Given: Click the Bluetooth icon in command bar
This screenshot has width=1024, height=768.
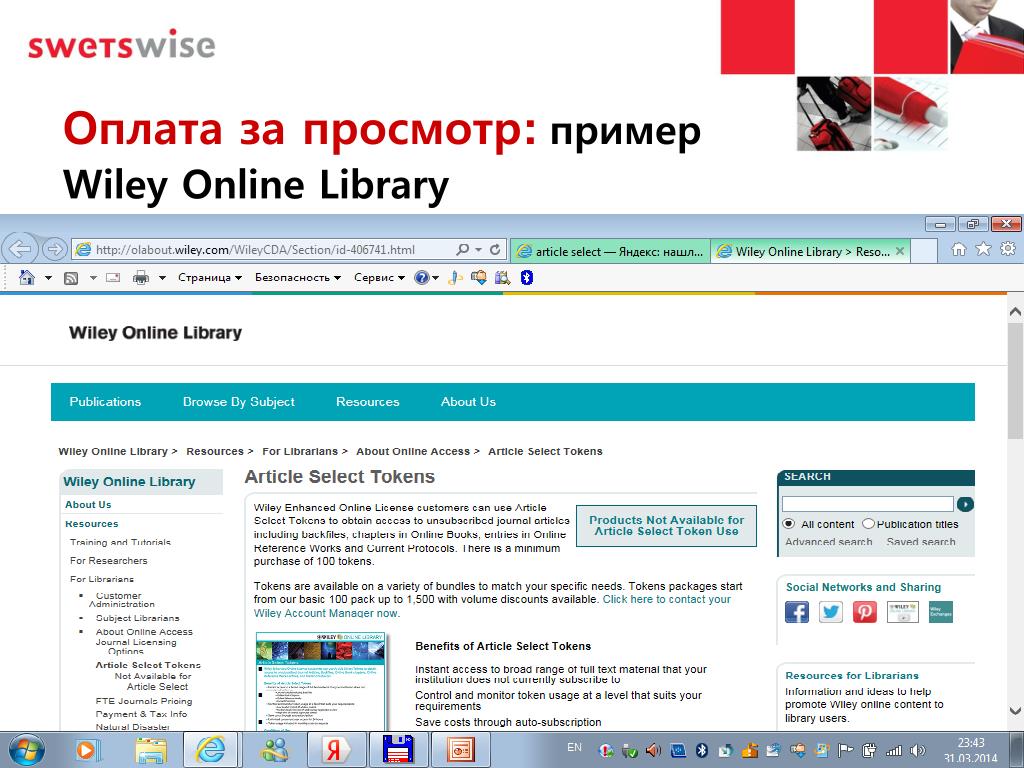Looking at the screenshot, I should point(526,278).
